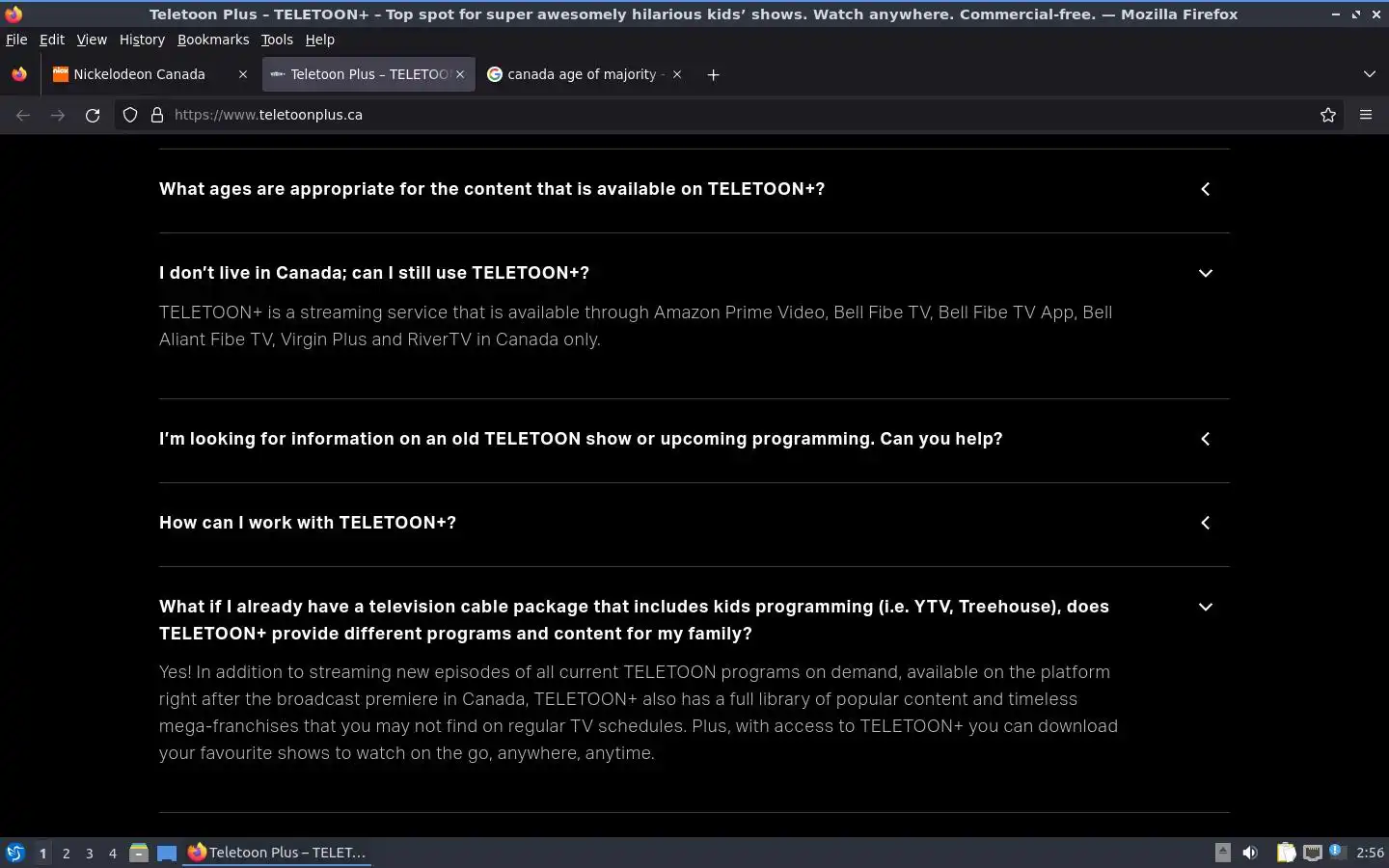Open the update notifier tray icon

click(1336, 851)
